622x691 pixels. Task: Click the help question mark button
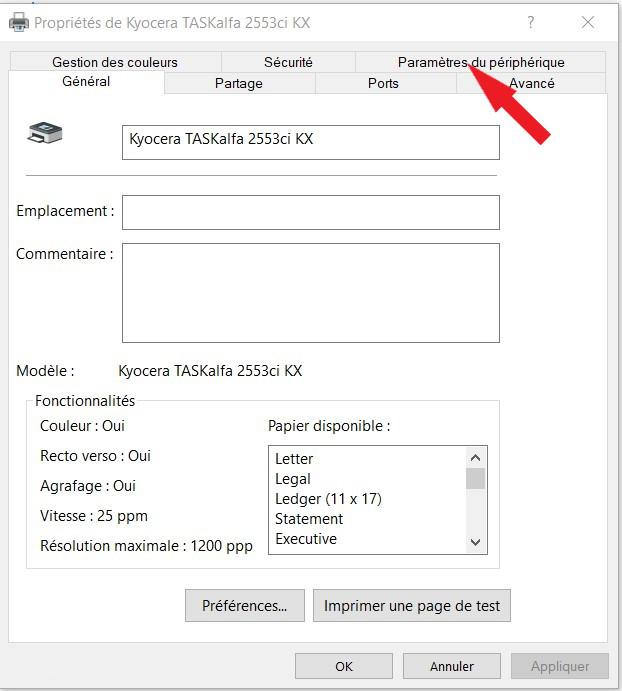[531, 22]
